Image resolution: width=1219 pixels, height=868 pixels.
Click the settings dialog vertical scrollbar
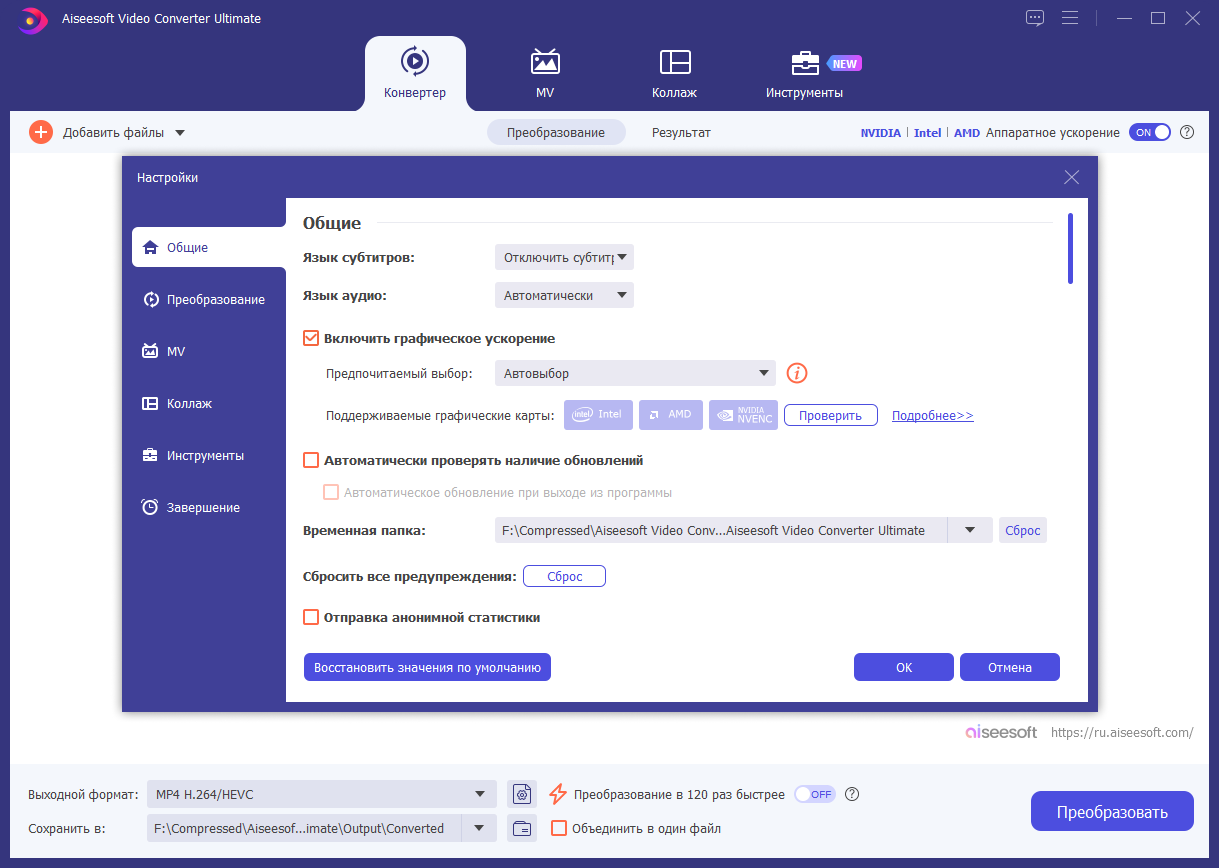point(1070,249)
